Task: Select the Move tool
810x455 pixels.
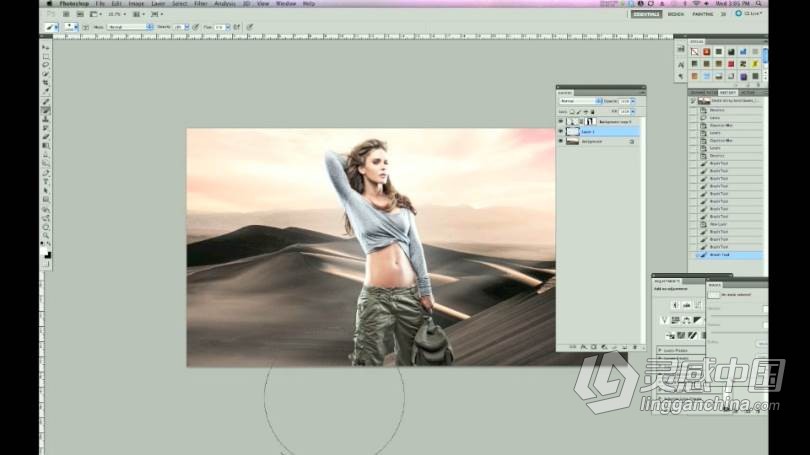Action: (x=46, y=48)
